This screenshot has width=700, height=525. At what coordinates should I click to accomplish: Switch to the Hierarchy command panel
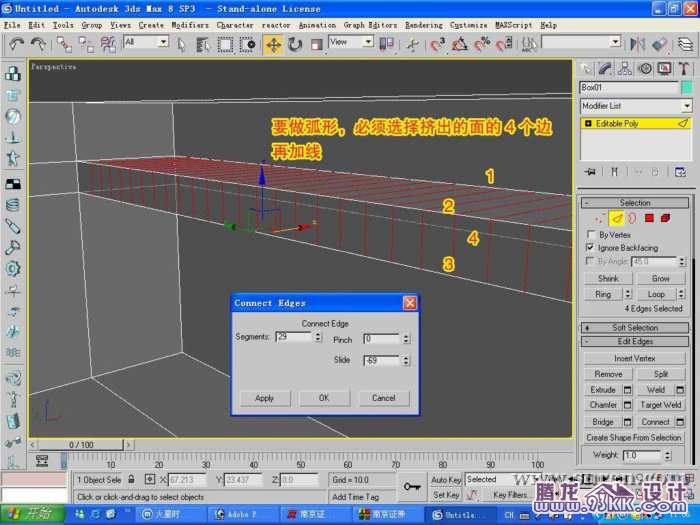tap(625, 69)
